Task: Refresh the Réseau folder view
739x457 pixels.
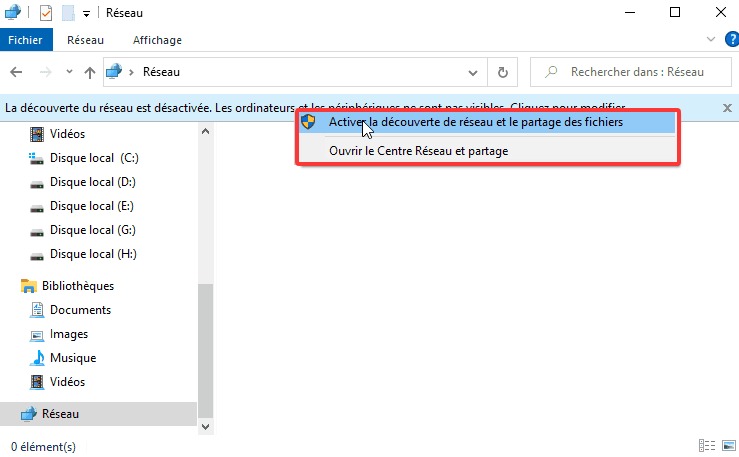Action: (x=502, y=72)
